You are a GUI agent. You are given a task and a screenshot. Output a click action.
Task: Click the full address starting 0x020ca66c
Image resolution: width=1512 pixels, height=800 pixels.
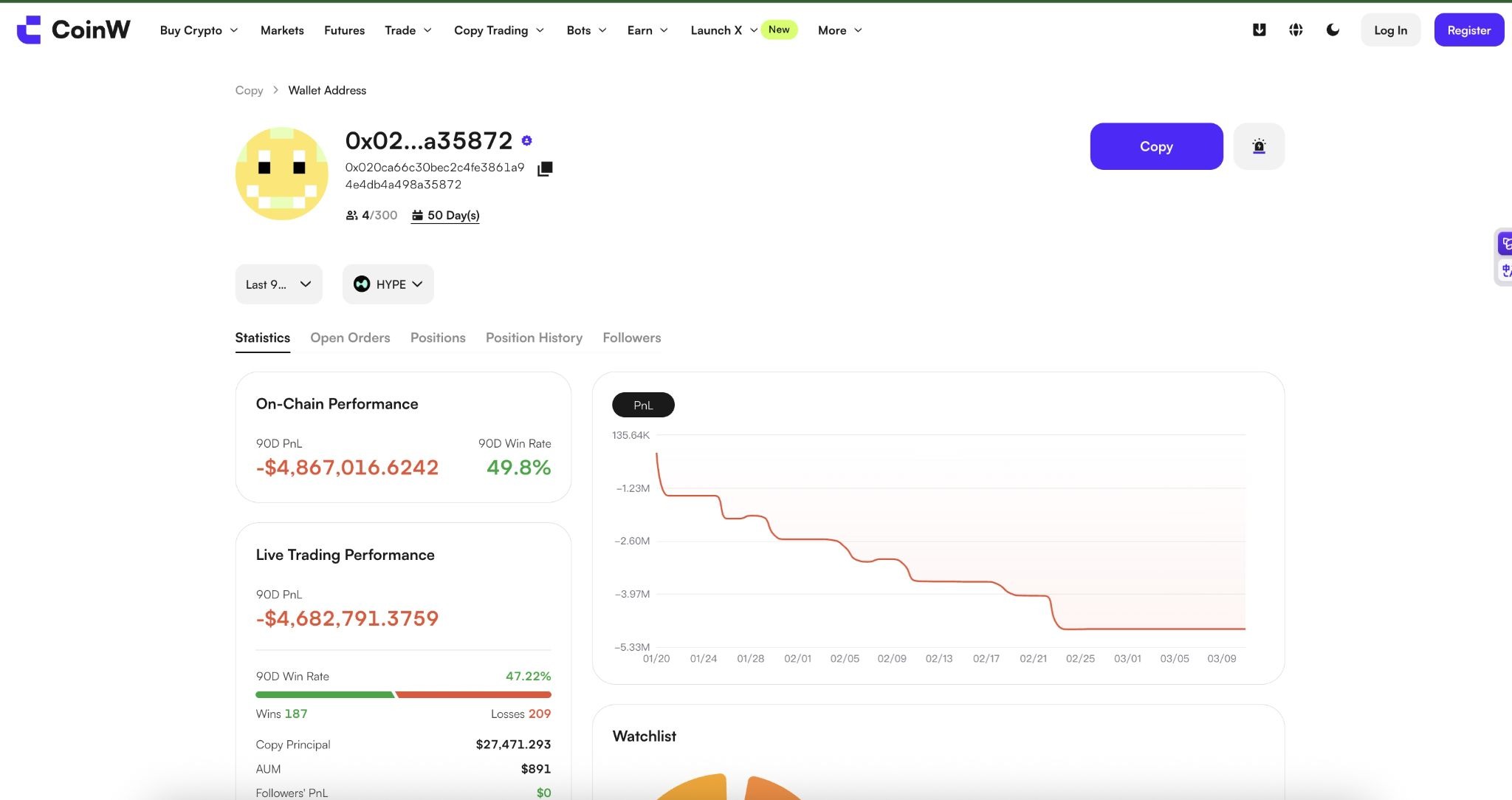point(435,176)
